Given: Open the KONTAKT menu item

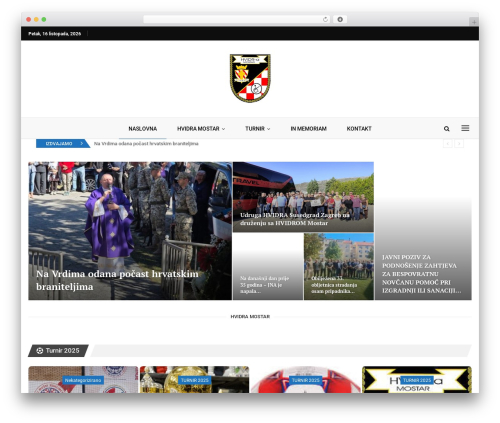Looking at the screenshot, I should click(359, 129).
